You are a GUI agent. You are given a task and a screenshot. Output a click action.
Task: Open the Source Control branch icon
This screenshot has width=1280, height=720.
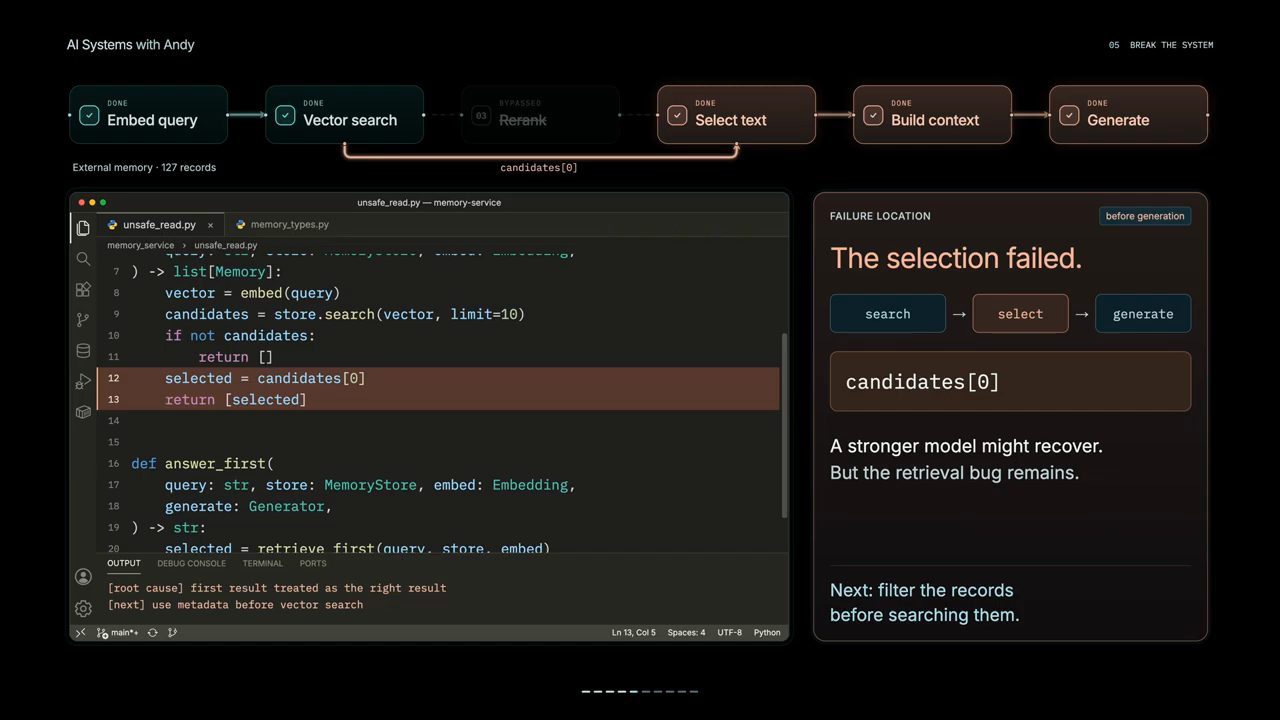[x=83, y=320]
